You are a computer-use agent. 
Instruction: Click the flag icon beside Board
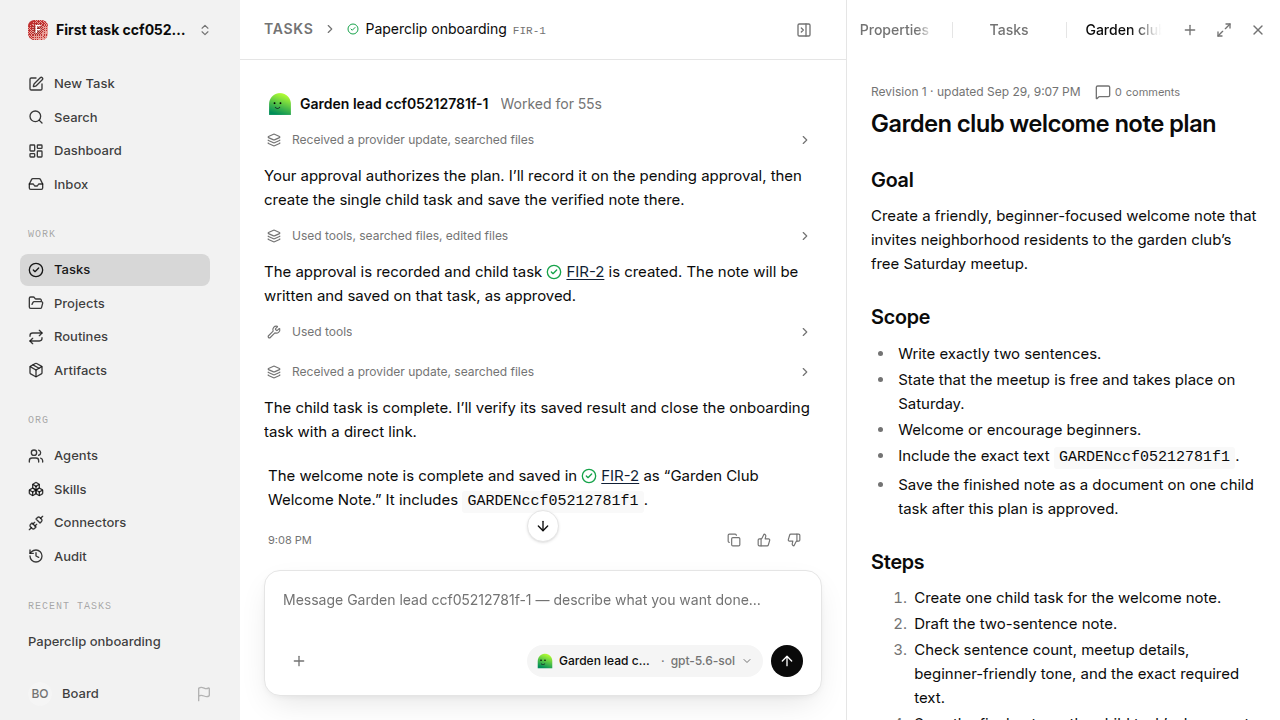pyautogui.click(x=204, y=694)
